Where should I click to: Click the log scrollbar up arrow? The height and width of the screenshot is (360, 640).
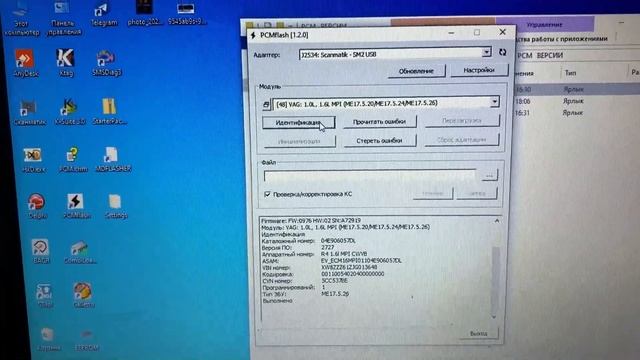point(497,221)
